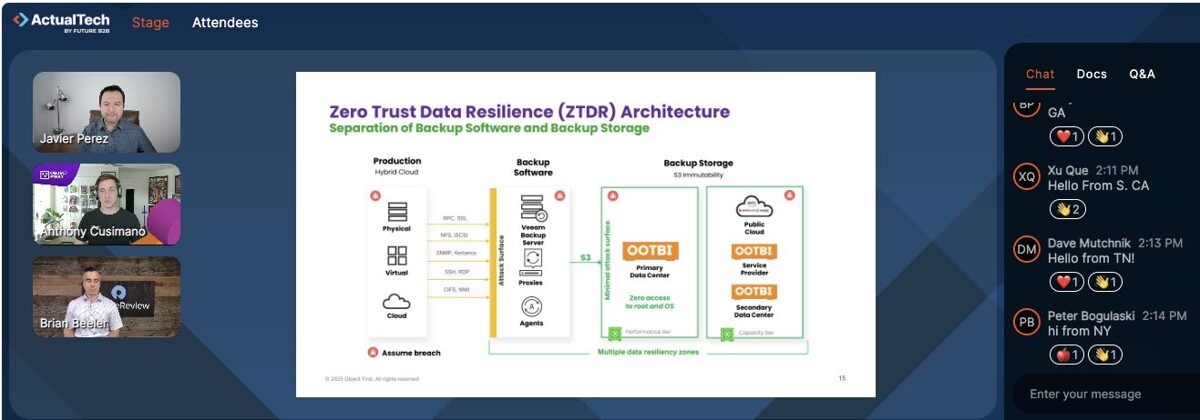The image size is (1200, 420).
Task: Click the Veeam Backup Server icon on slide
Action: click(x=532, y=208)
